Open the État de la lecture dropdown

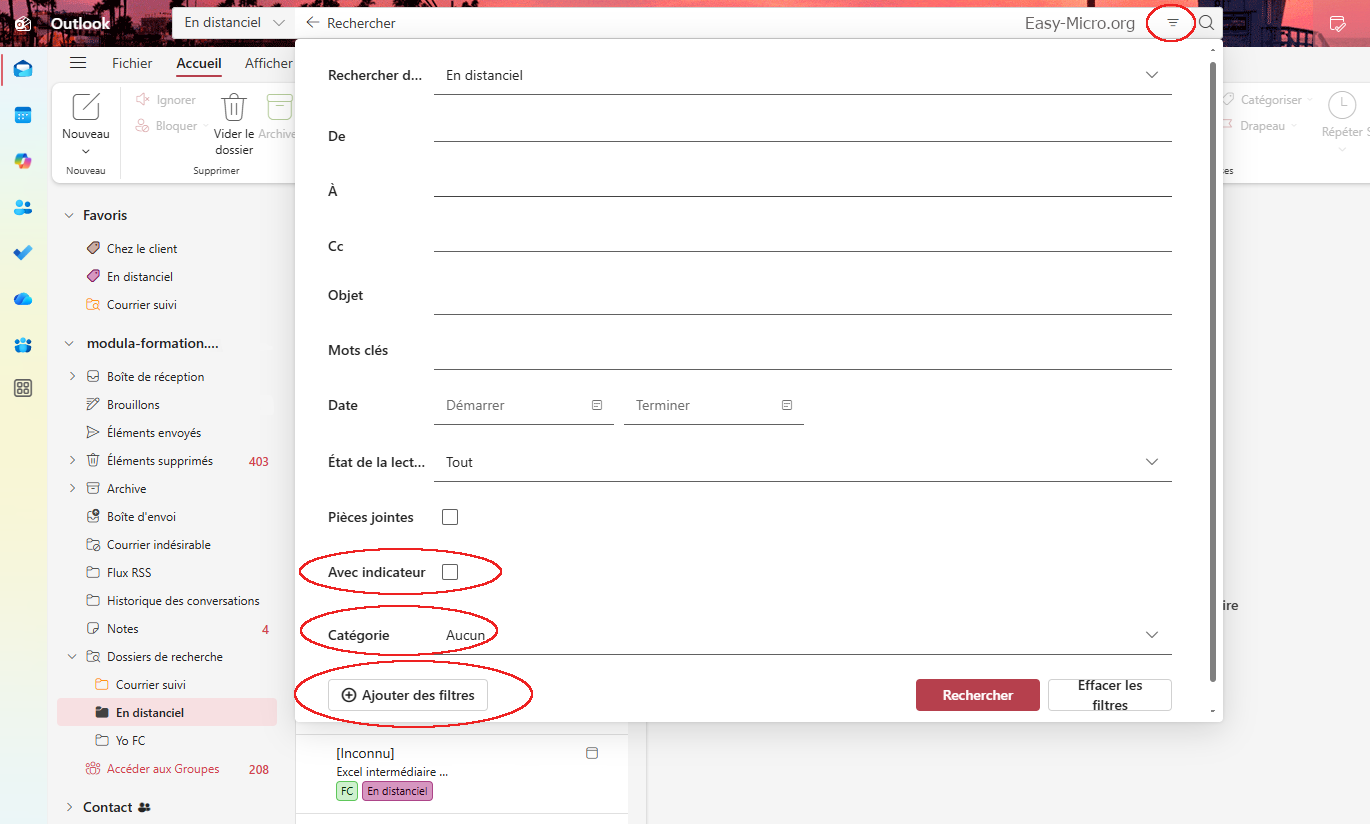click(1151, 462)
